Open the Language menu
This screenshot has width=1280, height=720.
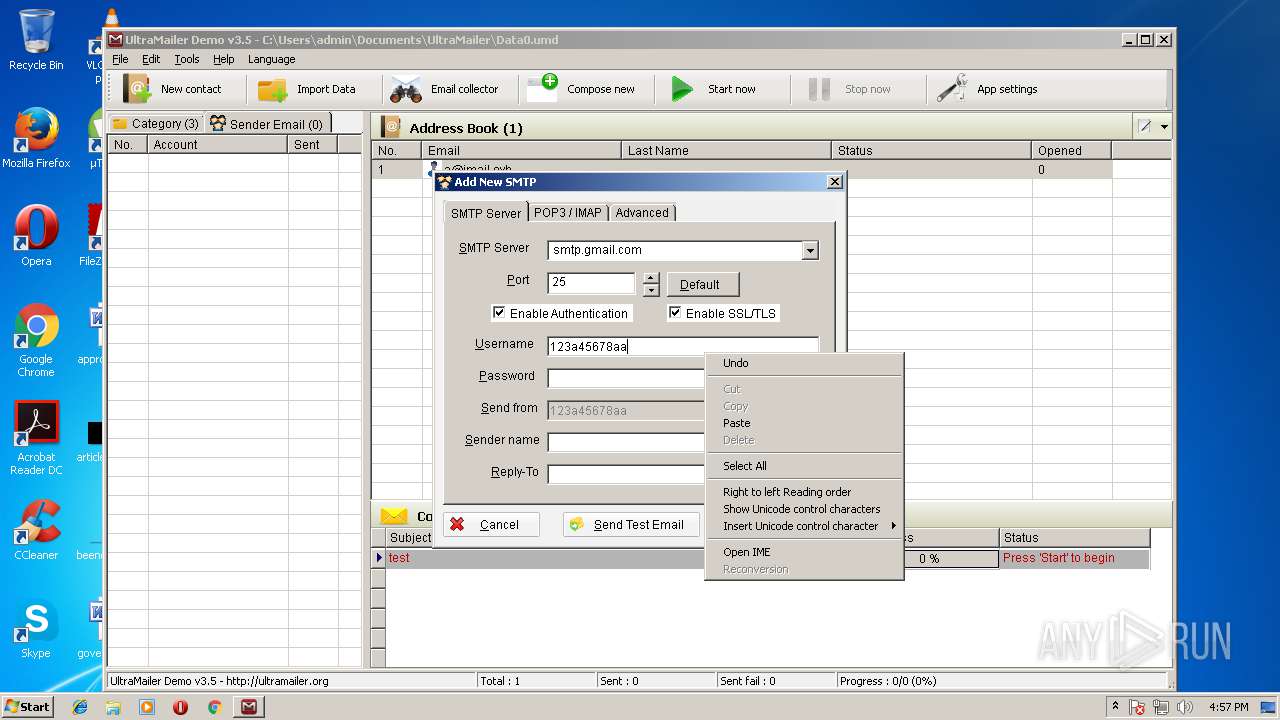tap(272, 59)
